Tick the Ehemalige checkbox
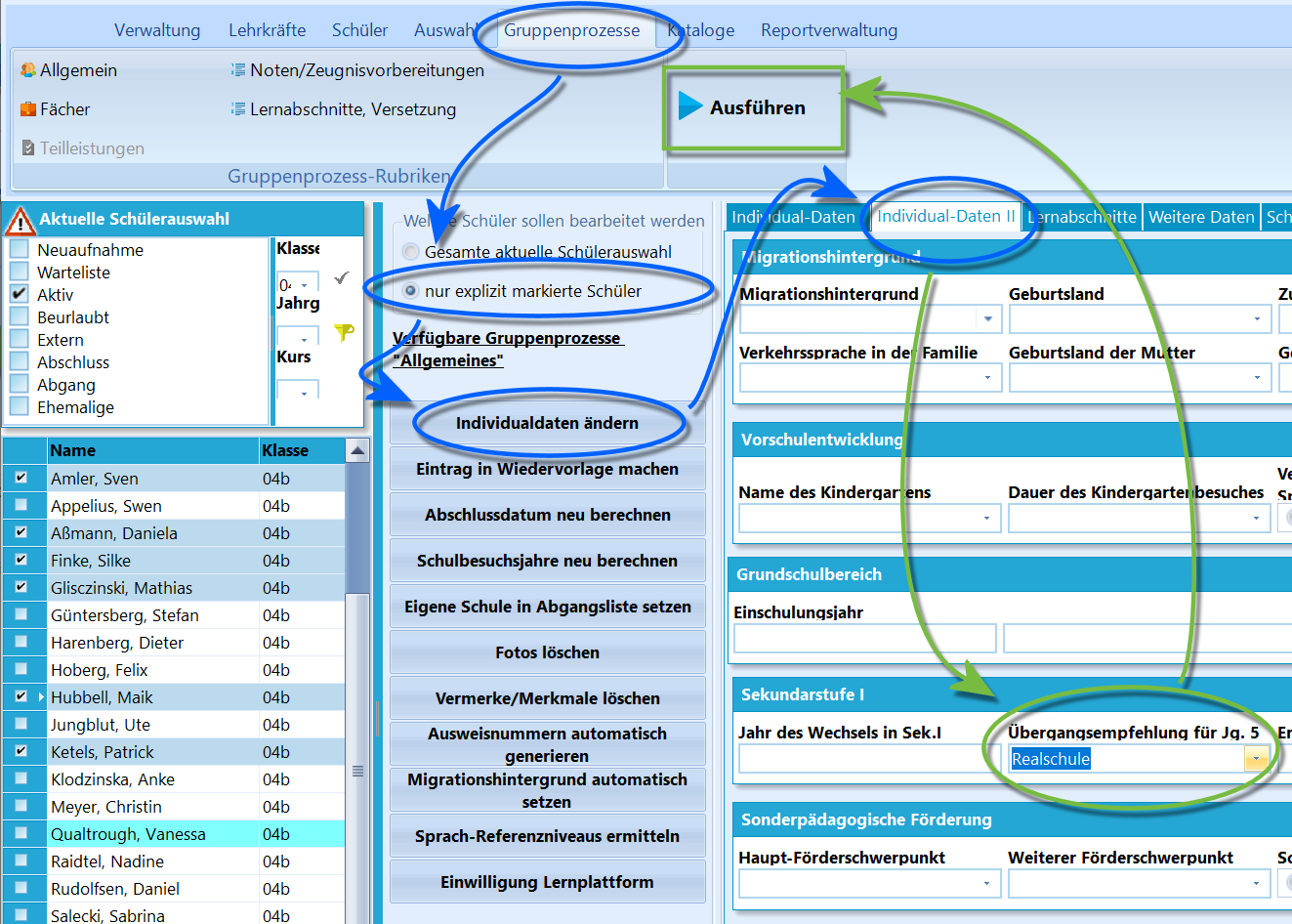 point(19,406)
